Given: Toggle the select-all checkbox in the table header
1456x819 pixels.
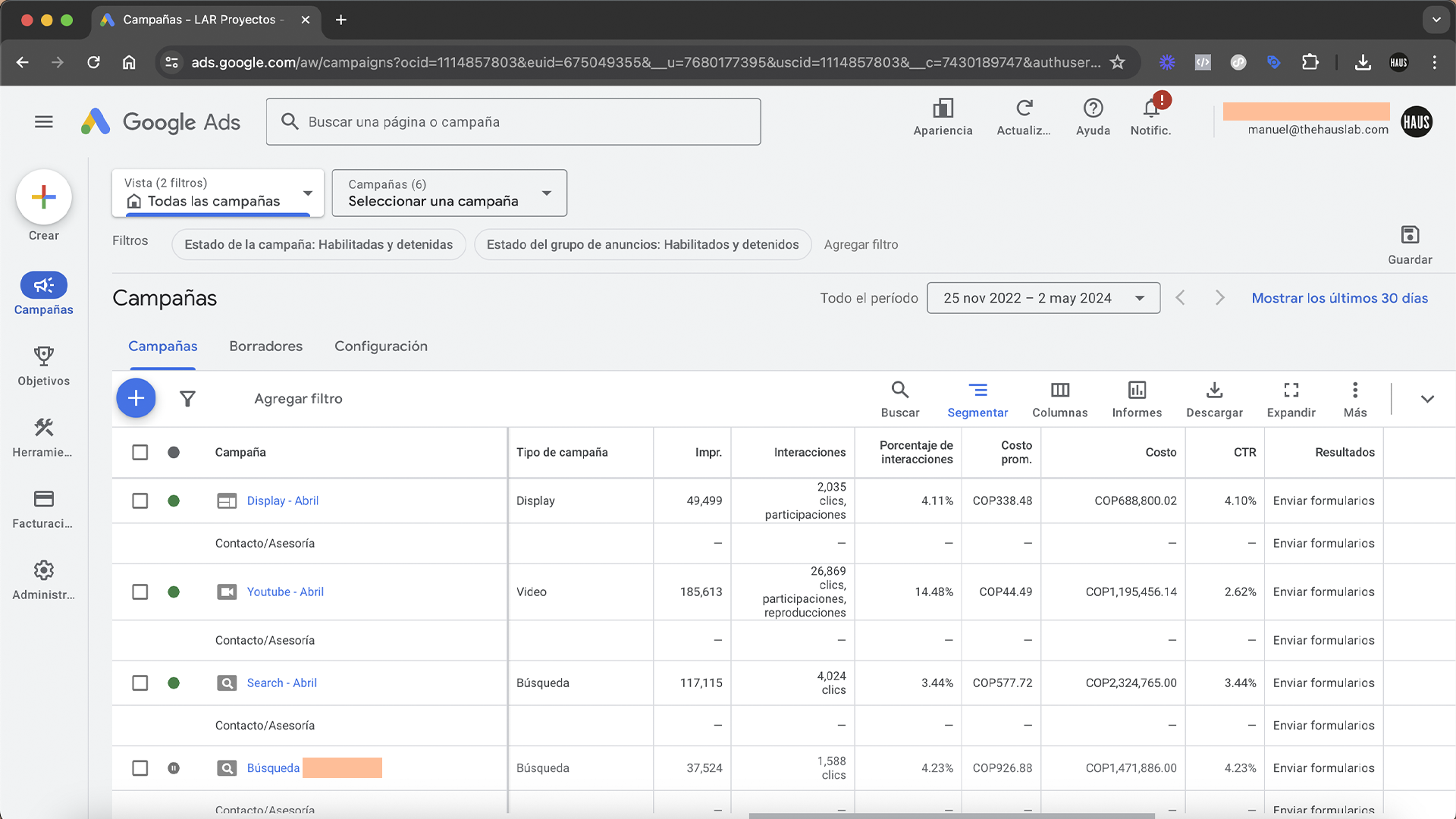Looking at the screenshot, I should pos(140,453).
